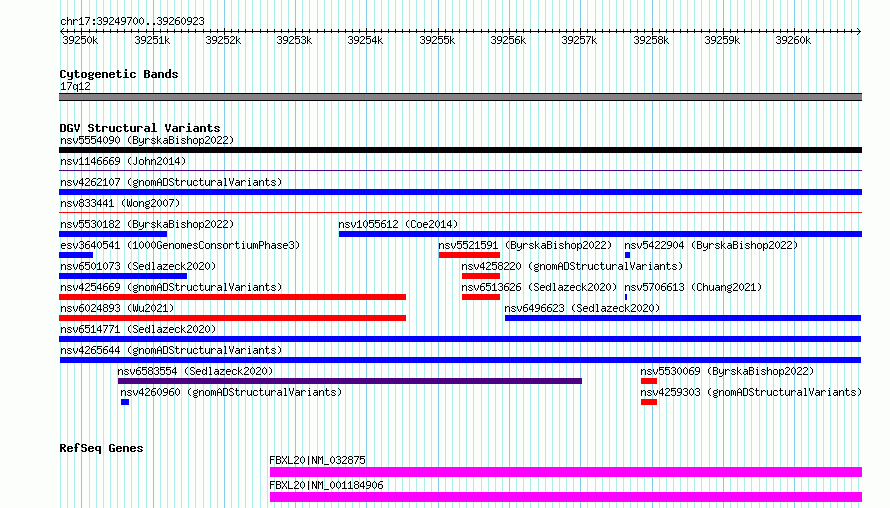This screenshot has width=890, height=508.
Task: Select the magenta FBXL20 NM_032875 gene bar
Action: pyautogui.click(x=566, y=472)
